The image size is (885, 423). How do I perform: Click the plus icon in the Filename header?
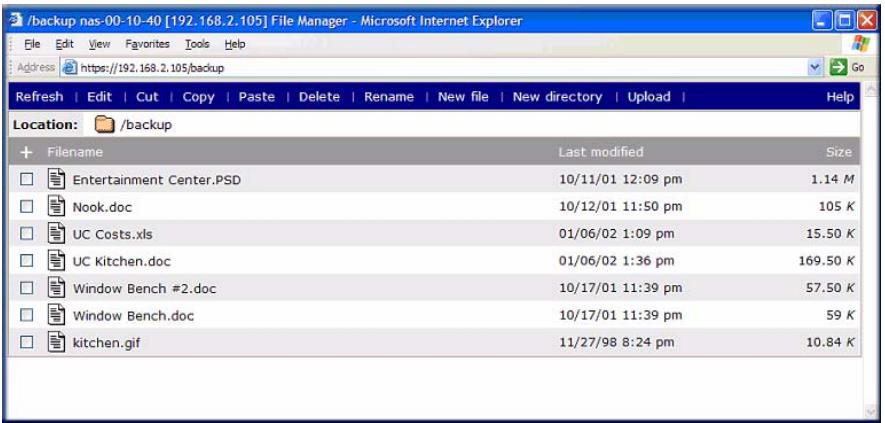point(27,152)
